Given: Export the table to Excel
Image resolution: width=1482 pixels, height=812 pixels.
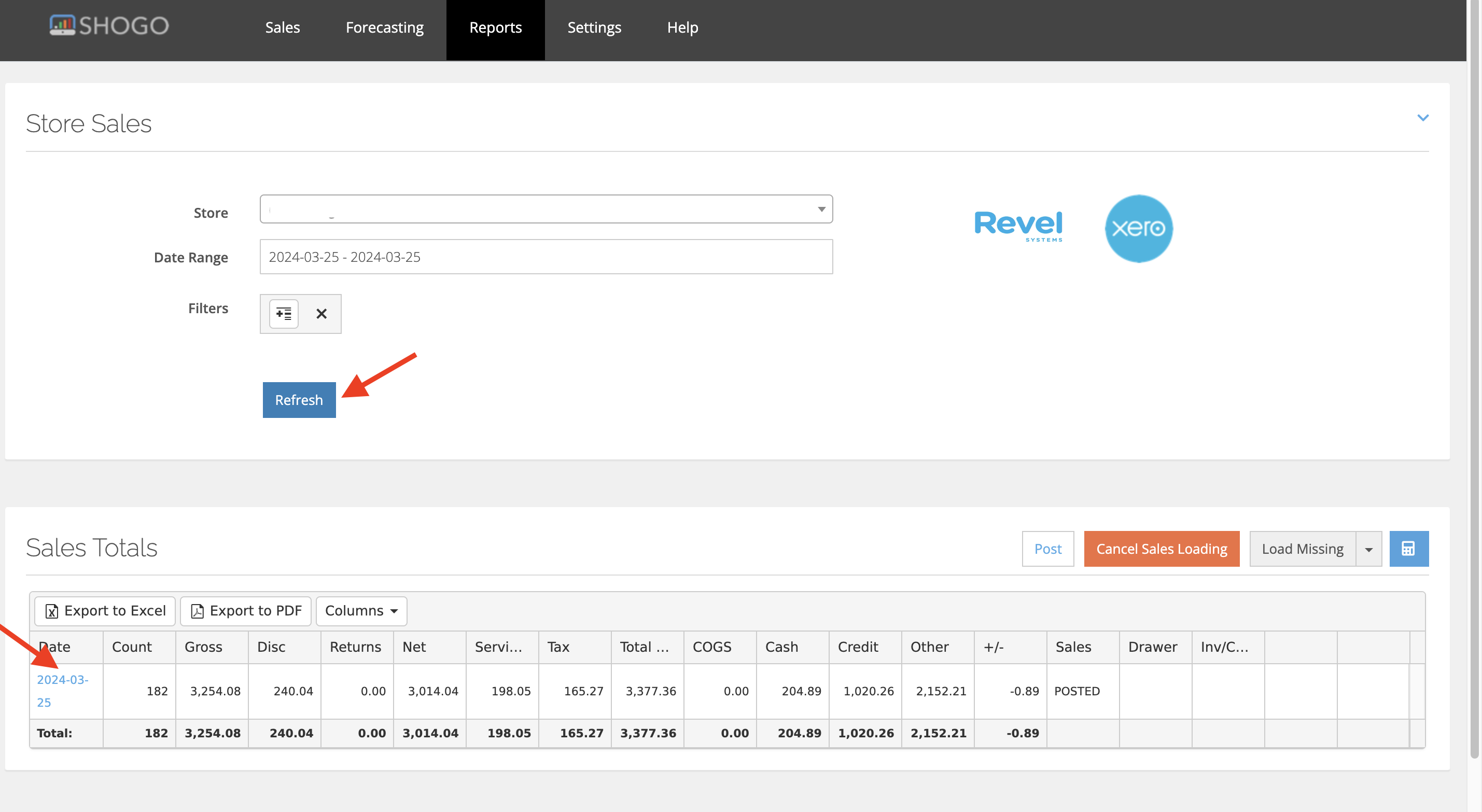Looking at the screenshot, I should pyautogui.click(x=105, y=611).
